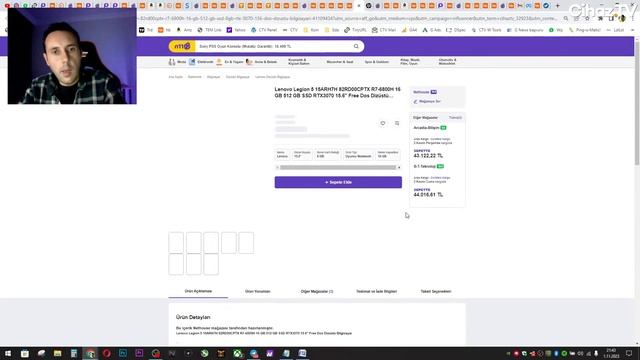Open the Mücevher & Saat category
Image resolution: width=640 pixels, height=360 pixels.
click(340, 62)
